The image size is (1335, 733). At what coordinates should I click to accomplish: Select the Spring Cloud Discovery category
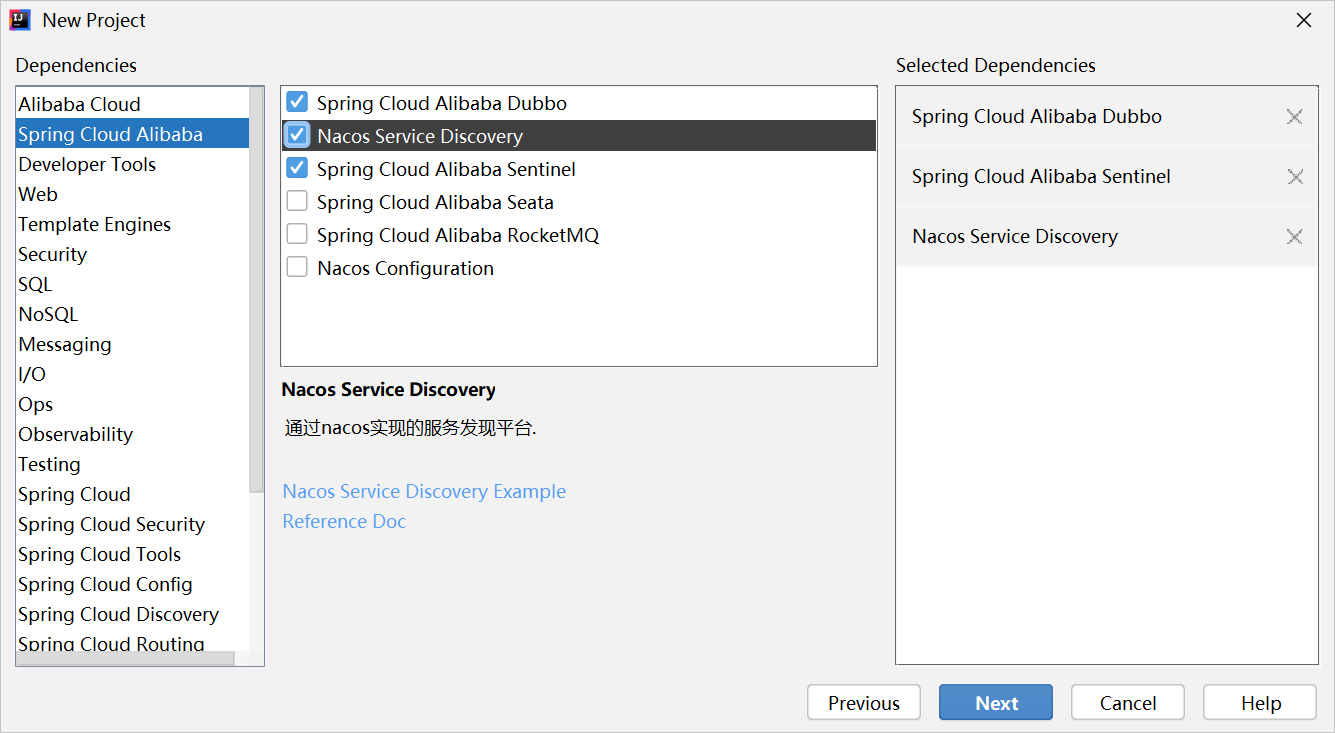pyautogui.click(x=118, y=614)
